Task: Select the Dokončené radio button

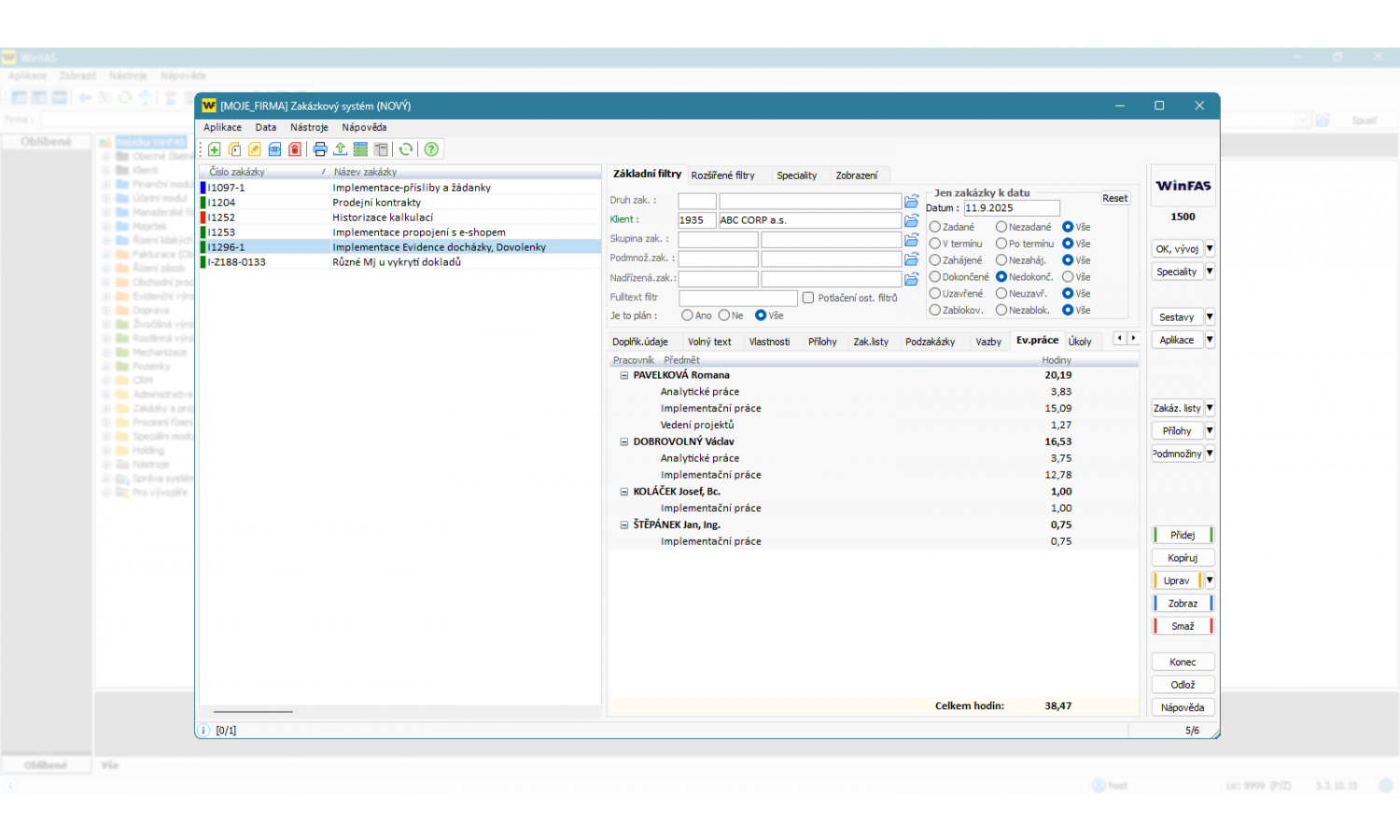Action: coord(934,277)
